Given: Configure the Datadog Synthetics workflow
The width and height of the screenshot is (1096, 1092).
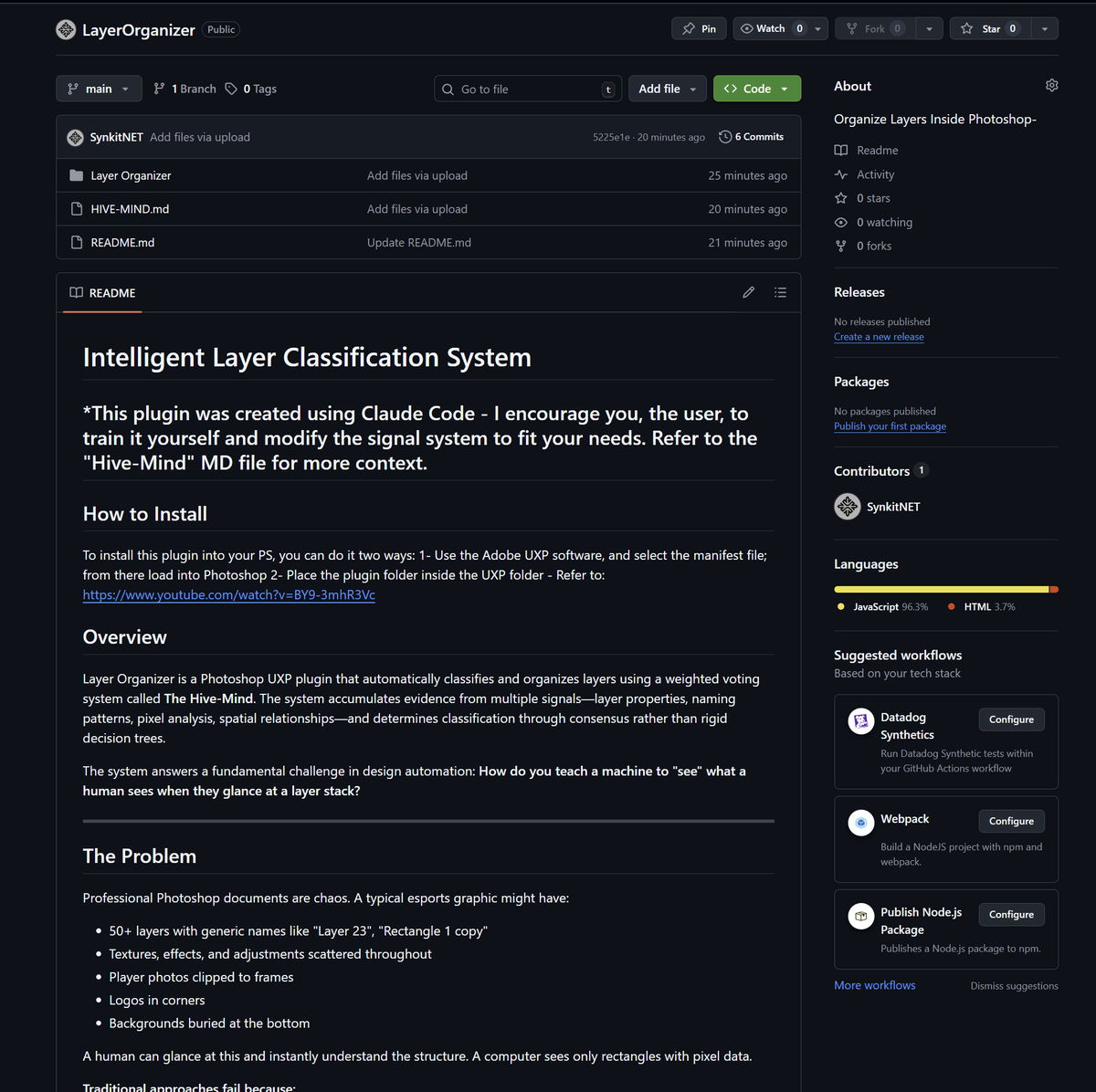Looking at the screenshot, I should (1011, 719).
